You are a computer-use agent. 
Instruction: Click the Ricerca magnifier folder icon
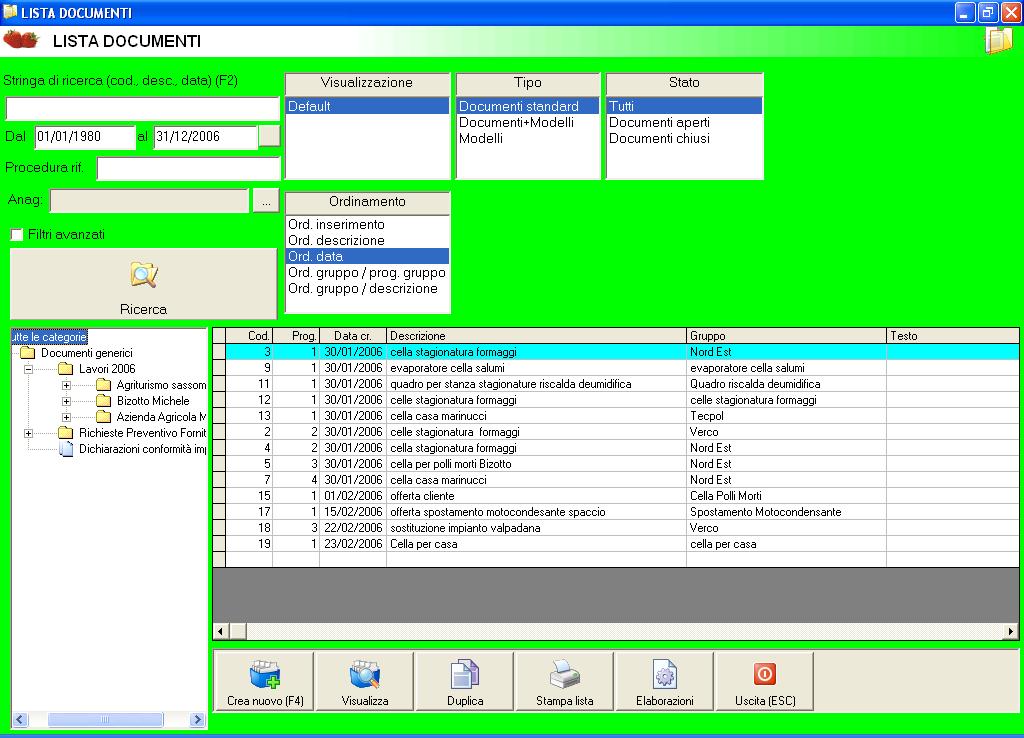(x=144, y=275)
